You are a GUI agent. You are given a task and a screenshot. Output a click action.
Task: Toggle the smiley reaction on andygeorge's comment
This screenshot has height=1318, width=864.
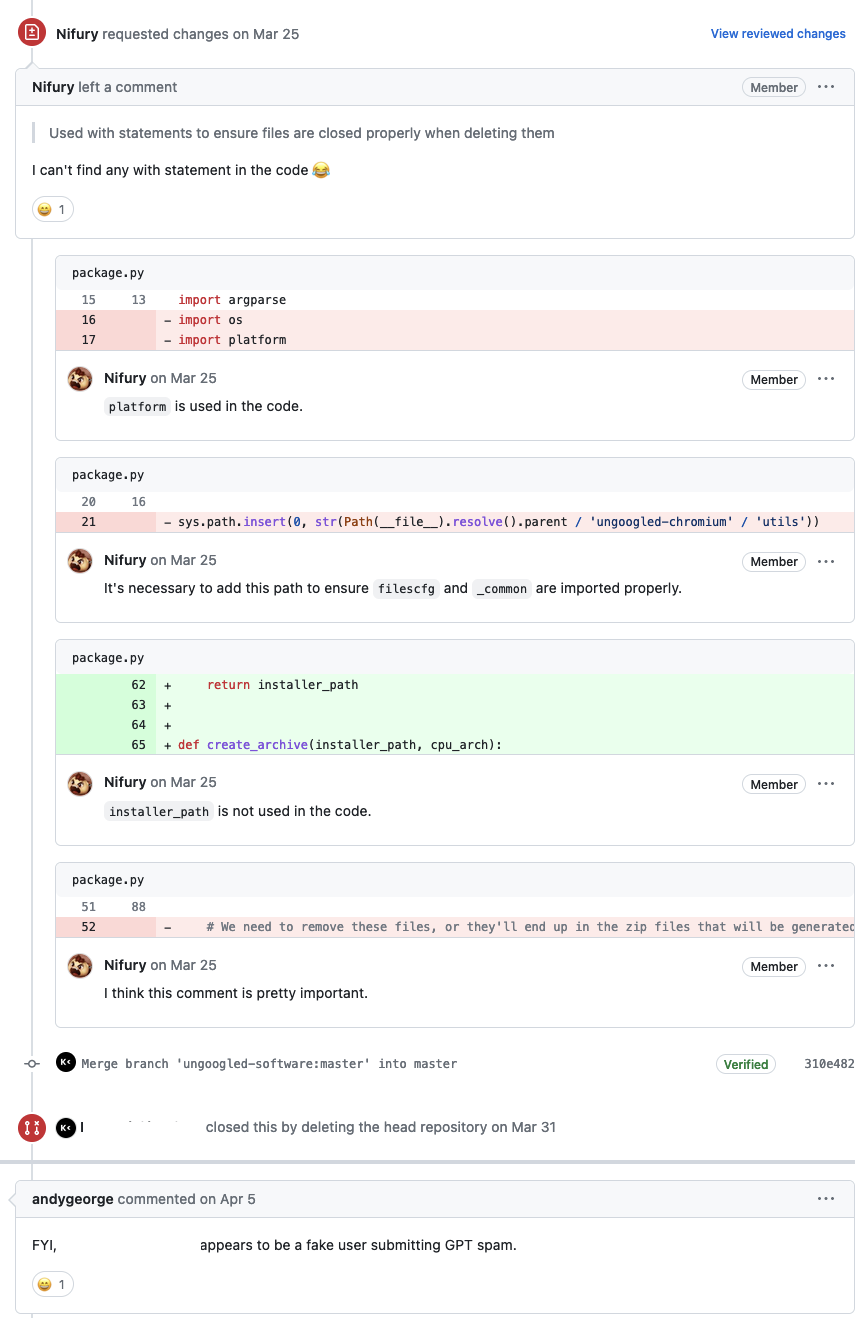(52, 1284)
